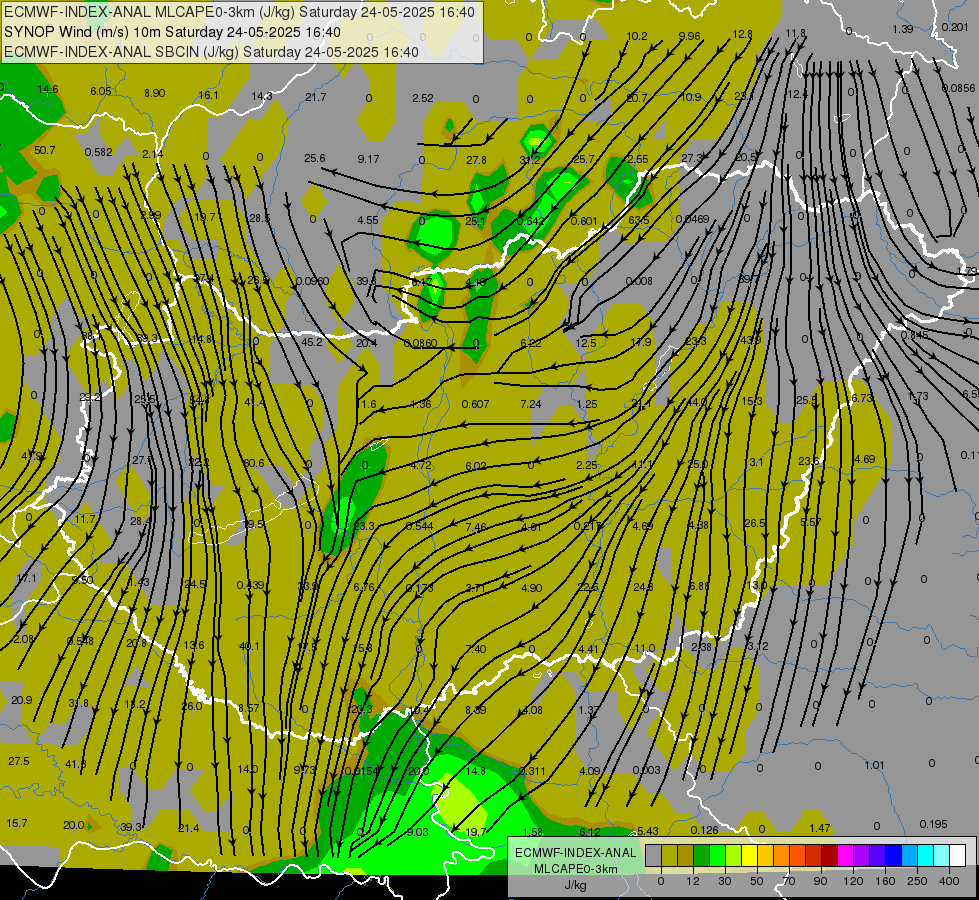The image size is (979, 900).
Task: Click the map value 0.201
Action: (x=955, y=27)
